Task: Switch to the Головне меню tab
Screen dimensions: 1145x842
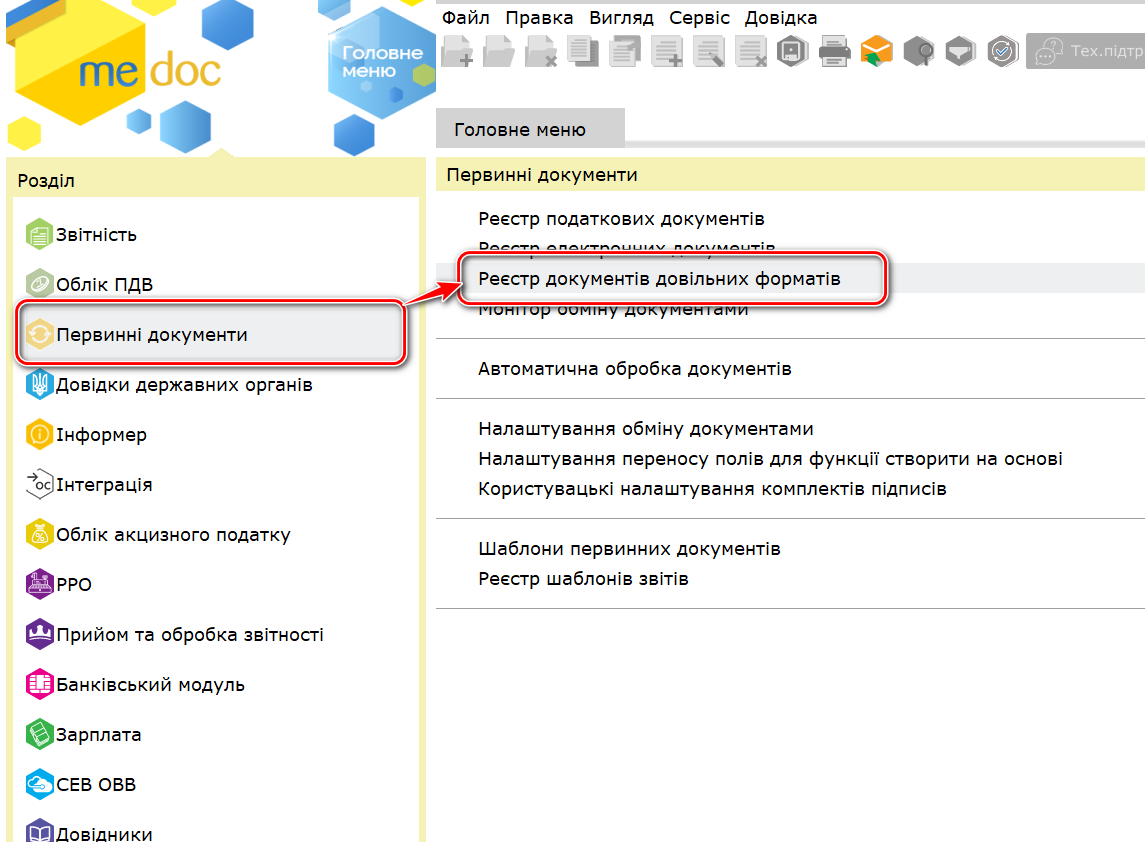Action: pyautogui.click(x=520, y=130)
